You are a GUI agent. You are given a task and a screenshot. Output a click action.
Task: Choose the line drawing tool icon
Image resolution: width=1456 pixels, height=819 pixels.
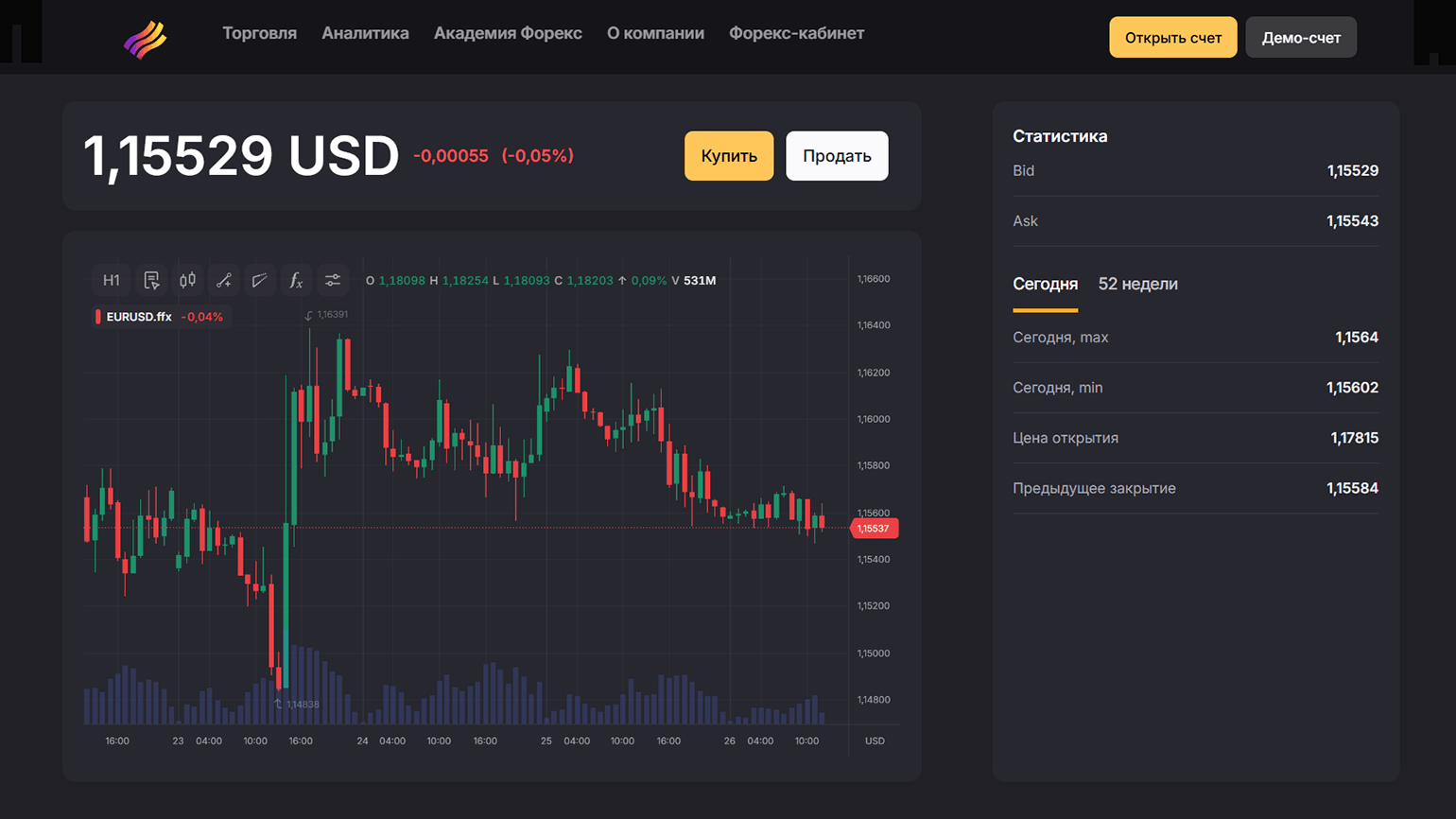pos(224,280)
